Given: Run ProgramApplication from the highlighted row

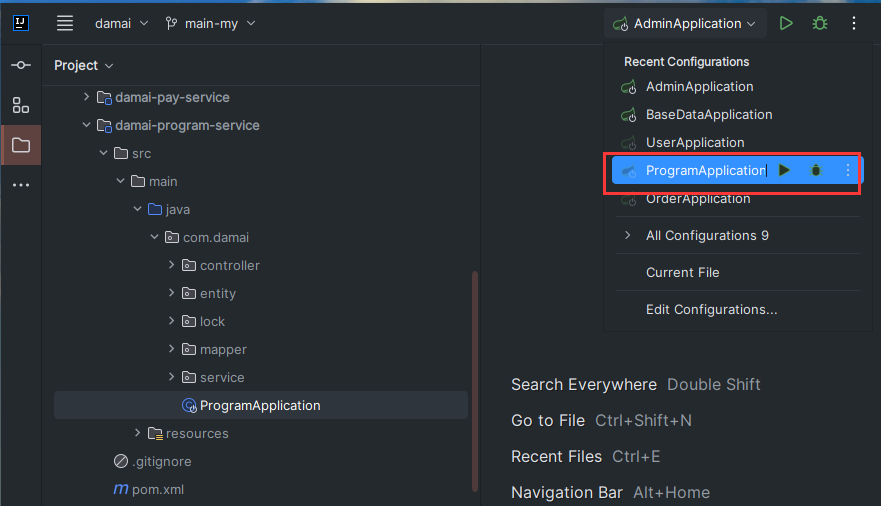Looking at the screenshot, I should 784,170.
